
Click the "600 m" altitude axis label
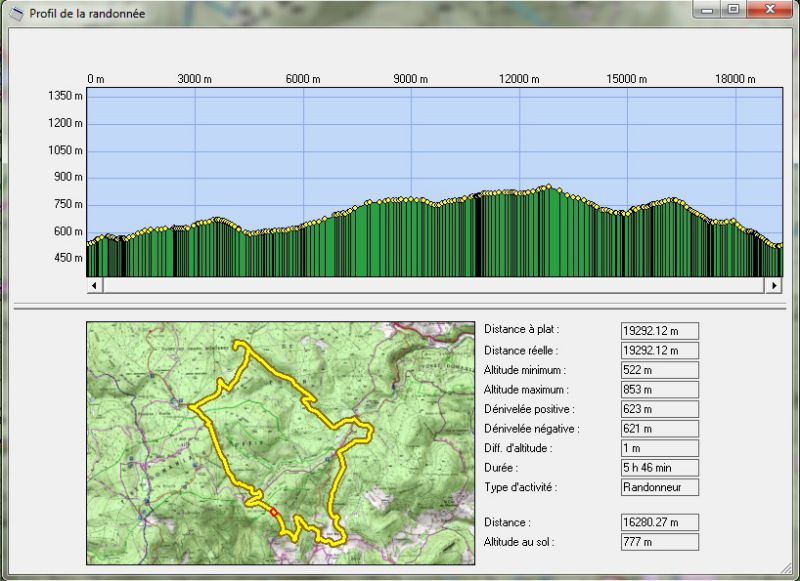tap(68, 232)
